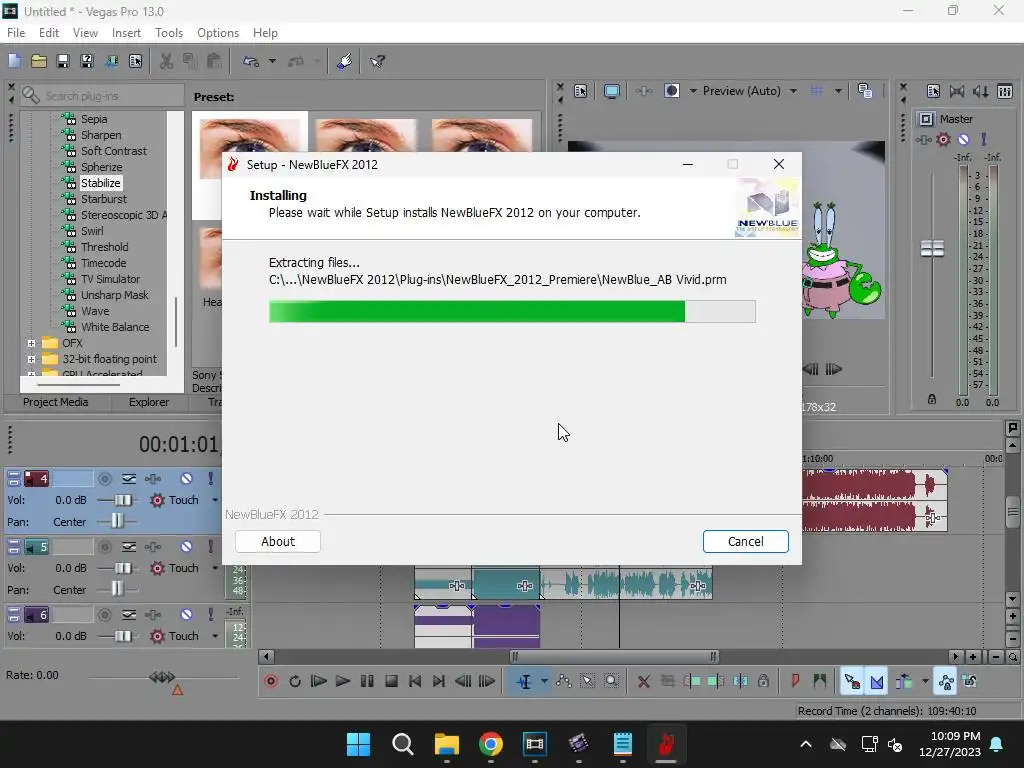Image resolution: width=1024 pixels, height=768 pixels.
Task: Click the Play From Start button
Action: [319, 681]
